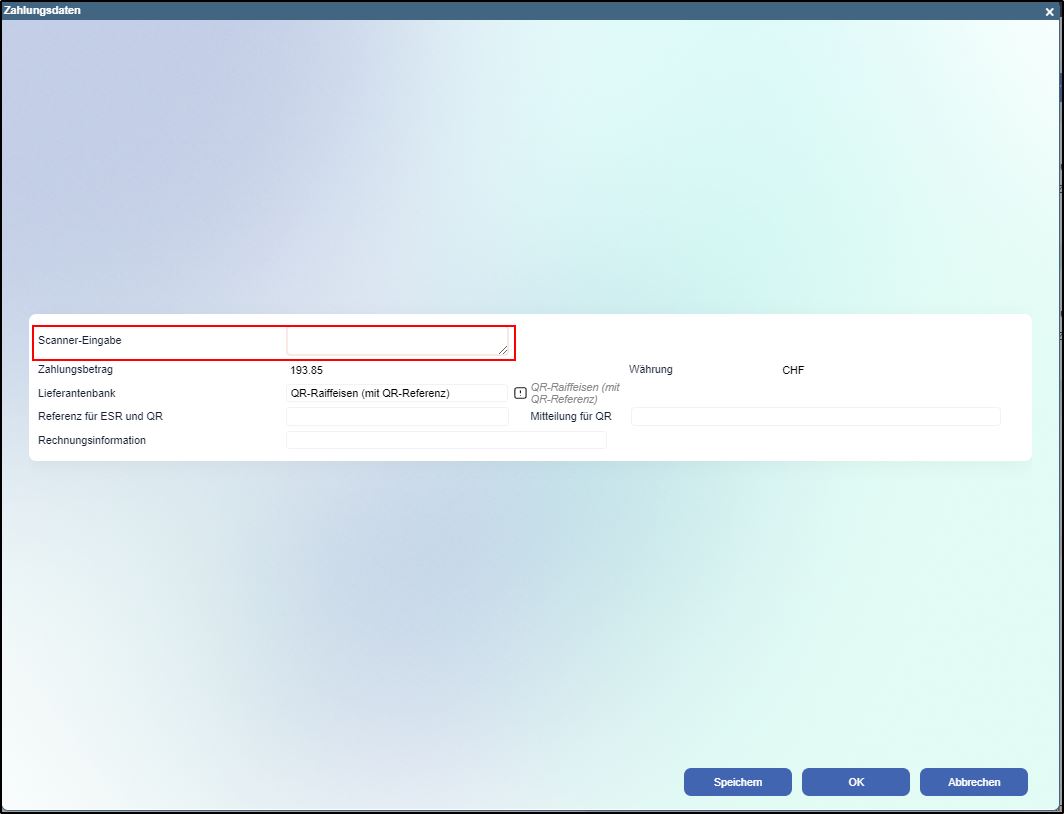Click the Zahlungsbetrag value 193.85
1064x814 pixels.
coord(307,370)
